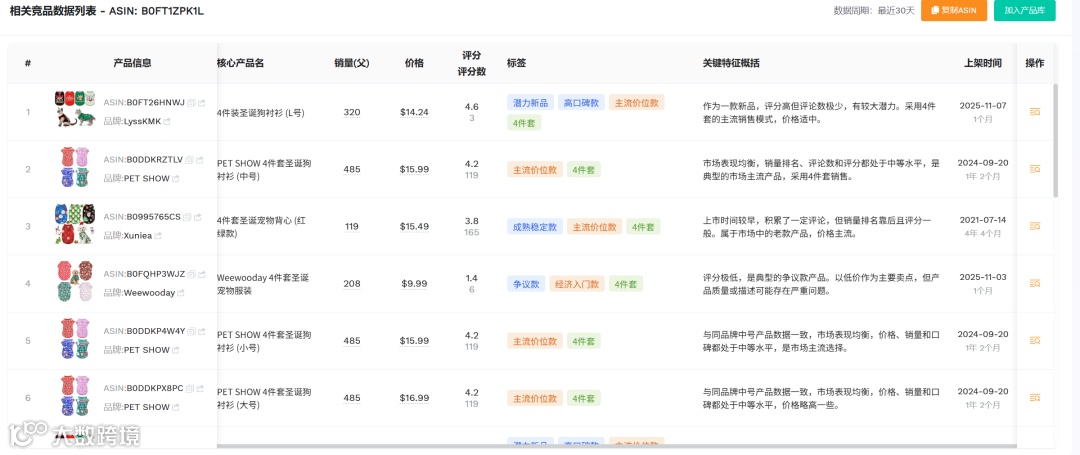This screenshot has width=1080, height=455.
Task: Open external link icon beside ASIN B0995765CS
Action: 197,218
